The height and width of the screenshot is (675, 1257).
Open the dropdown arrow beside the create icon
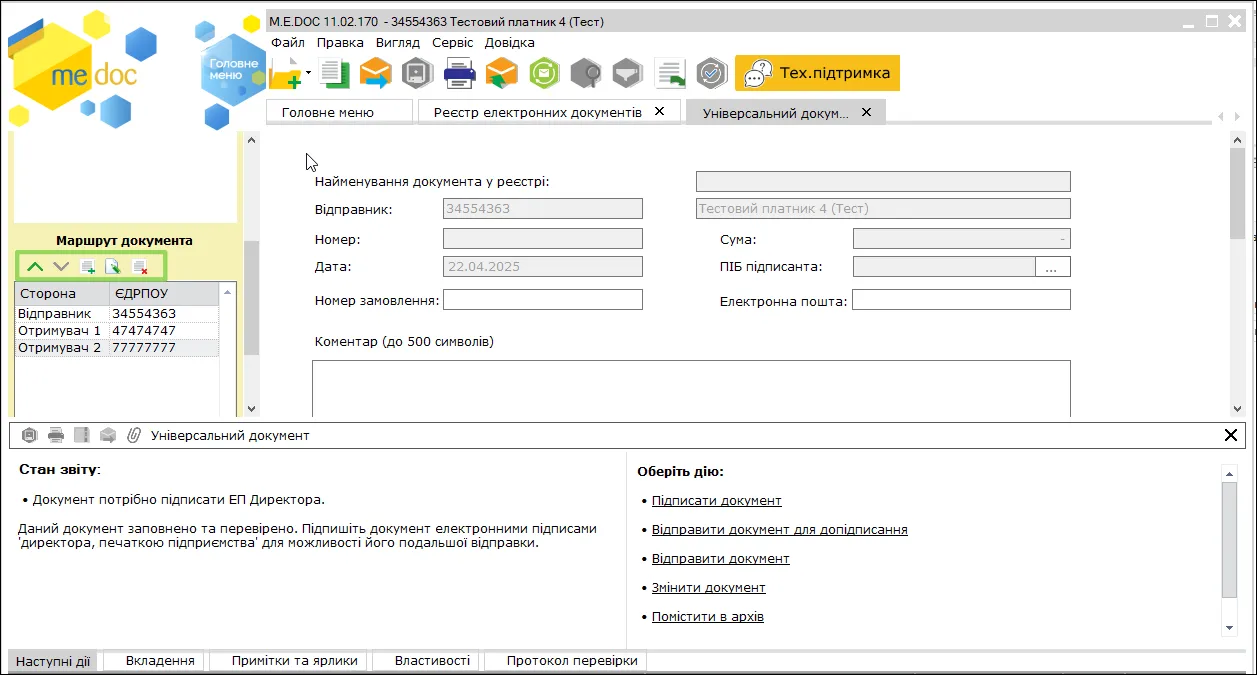tap(309, 73)
